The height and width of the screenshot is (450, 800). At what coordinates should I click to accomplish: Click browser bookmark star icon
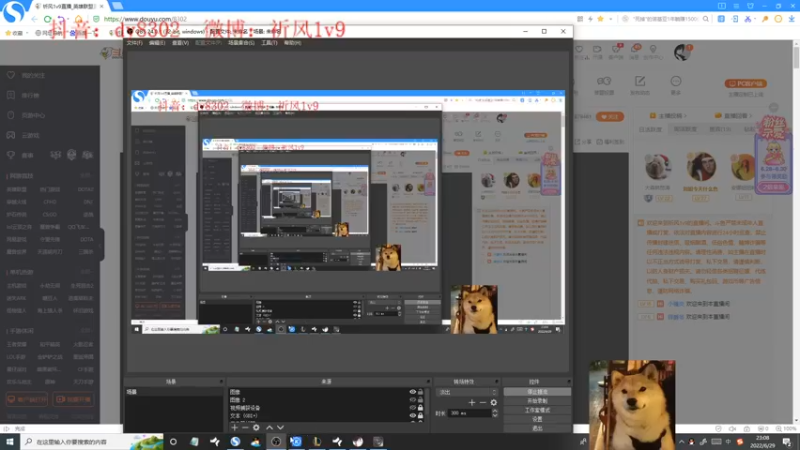[x=601, y=19]
